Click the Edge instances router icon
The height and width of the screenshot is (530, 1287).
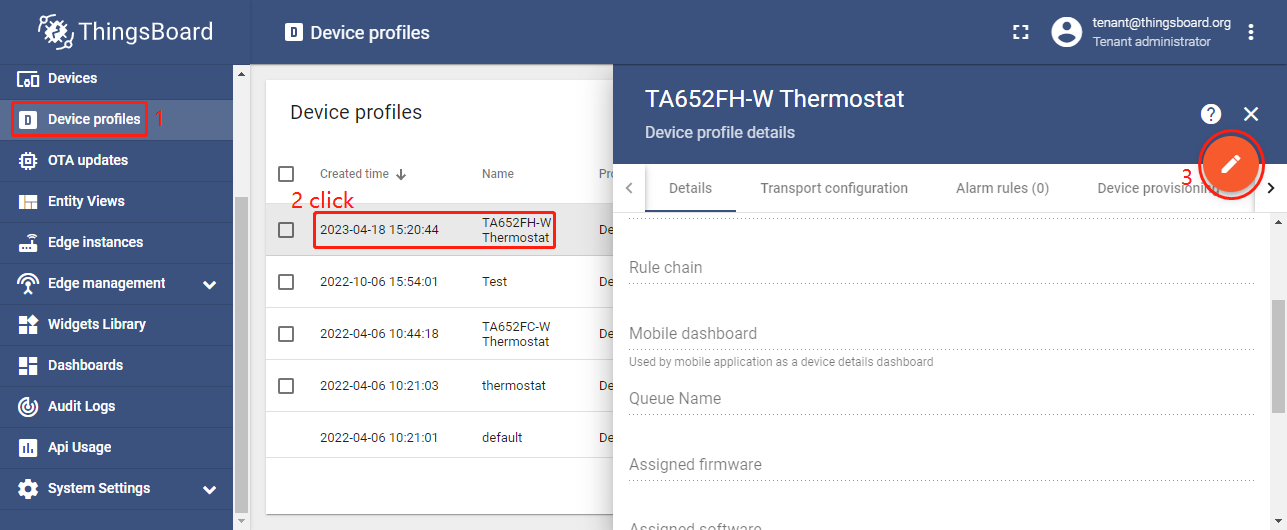tap(28, 242)
